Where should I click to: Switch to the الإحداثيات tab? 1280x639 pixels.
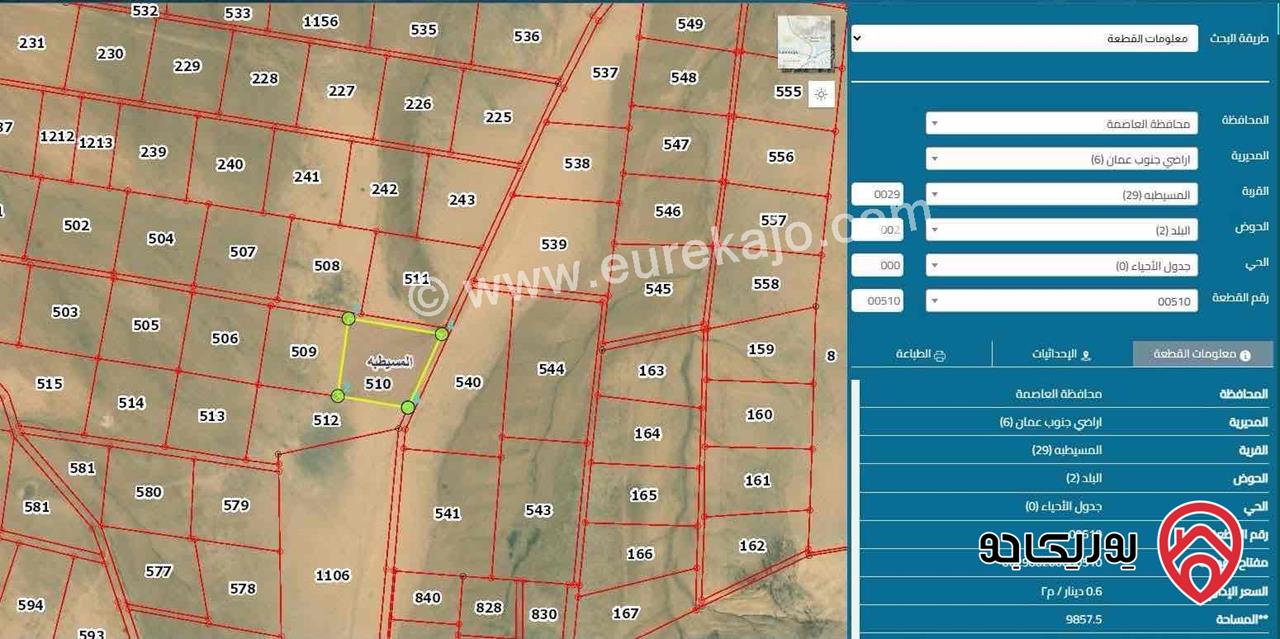click(1062, 354)
